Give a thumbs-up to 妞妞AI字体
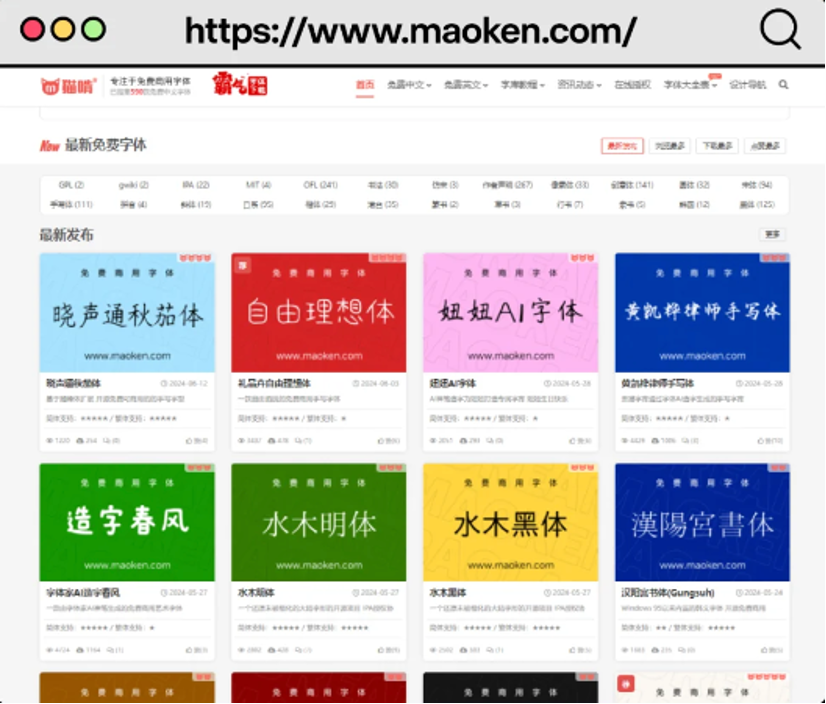 click(573, 441)
